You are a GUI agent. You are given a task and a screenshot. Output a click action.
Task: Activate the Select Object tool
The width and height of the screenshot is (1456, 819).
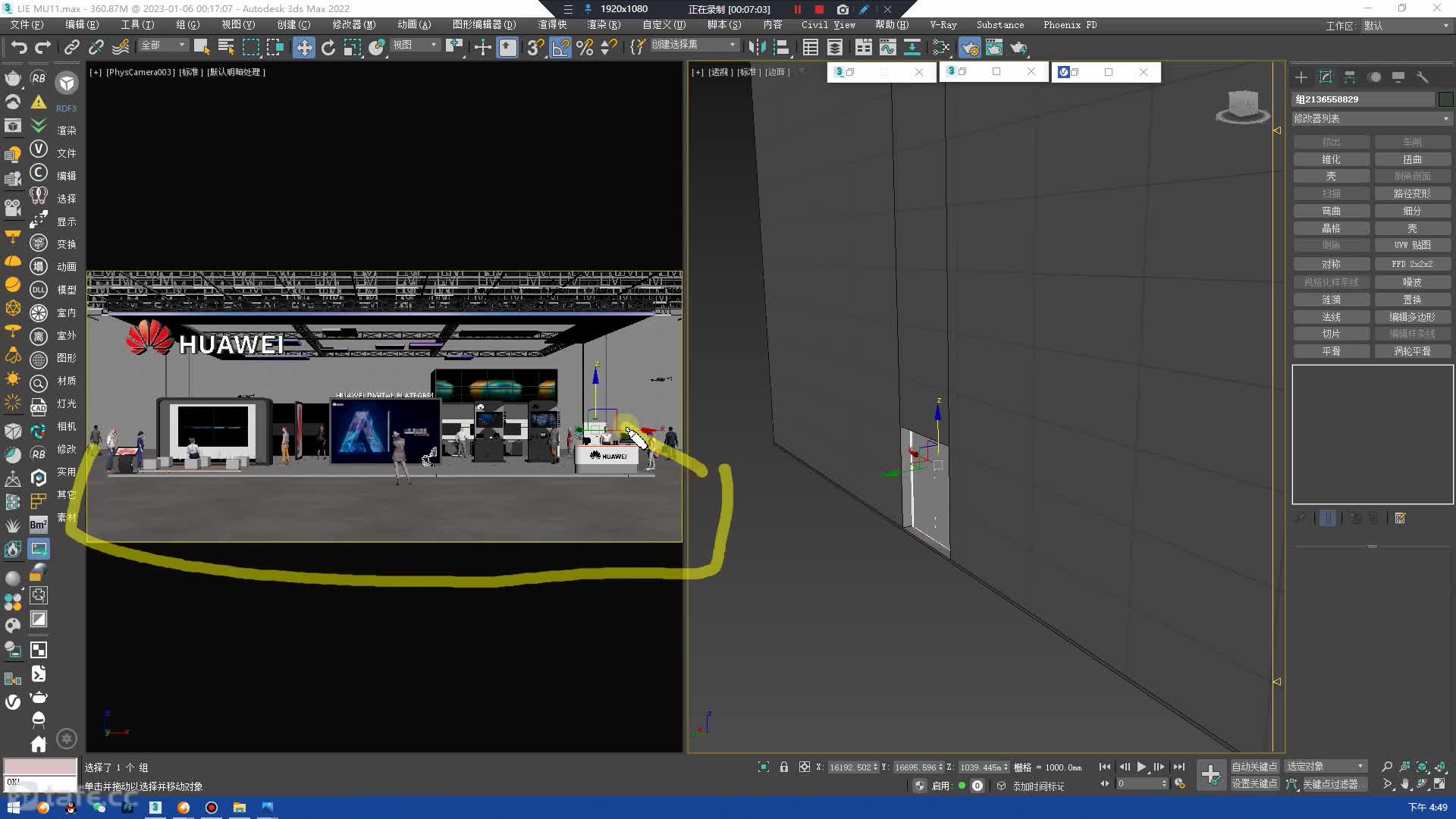[x=201, y=48]
